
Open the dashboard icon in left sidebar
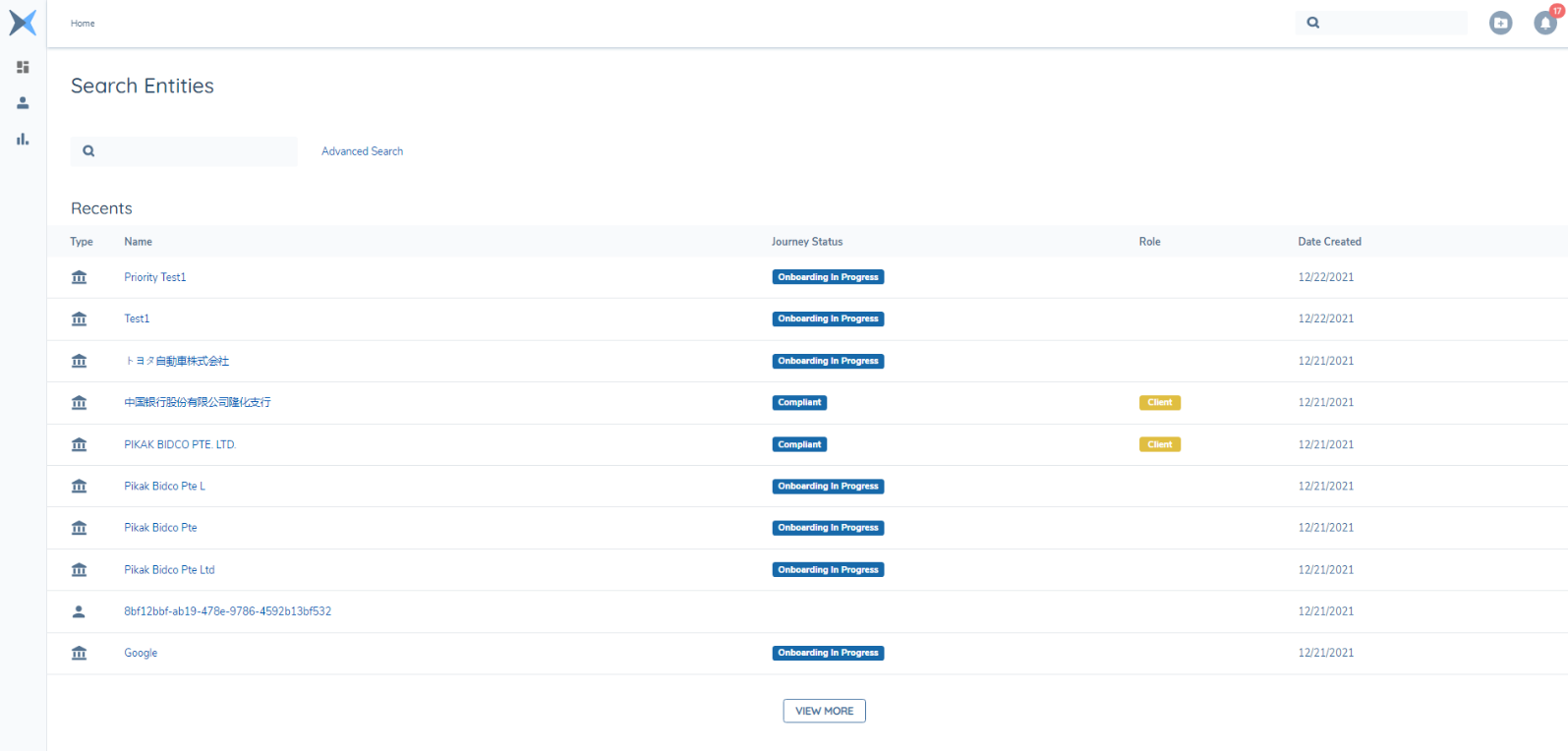click(x=23, y=67)
